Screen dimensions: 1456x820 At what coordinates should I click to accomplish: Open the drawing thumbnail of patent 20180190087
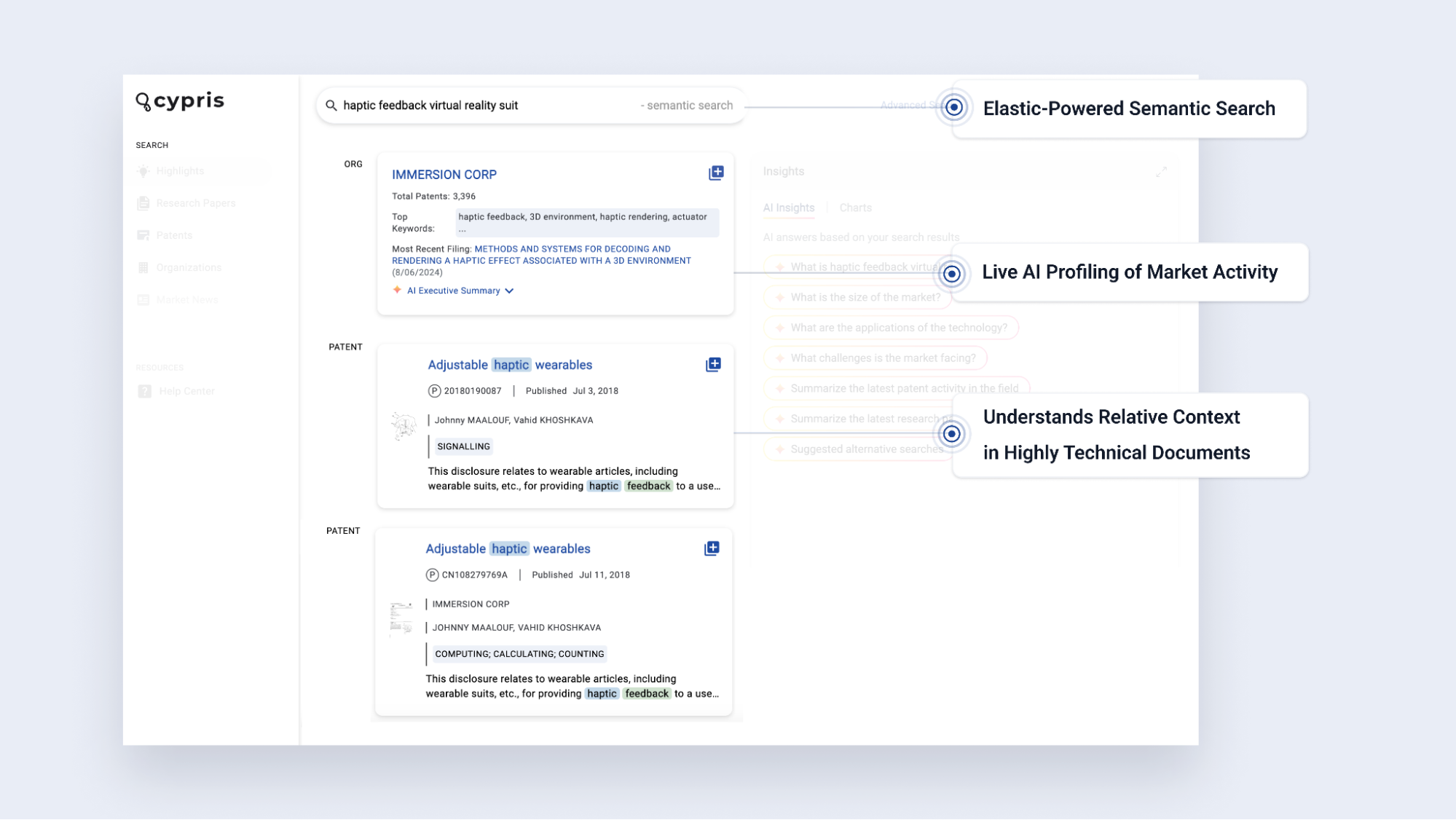pyautogui.click(x=403, y=426)
